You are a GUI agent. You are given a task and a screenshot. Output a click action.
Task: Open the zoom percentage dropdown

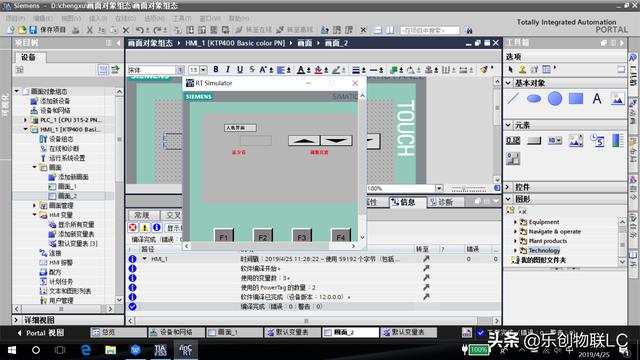[x=439, y=189]
